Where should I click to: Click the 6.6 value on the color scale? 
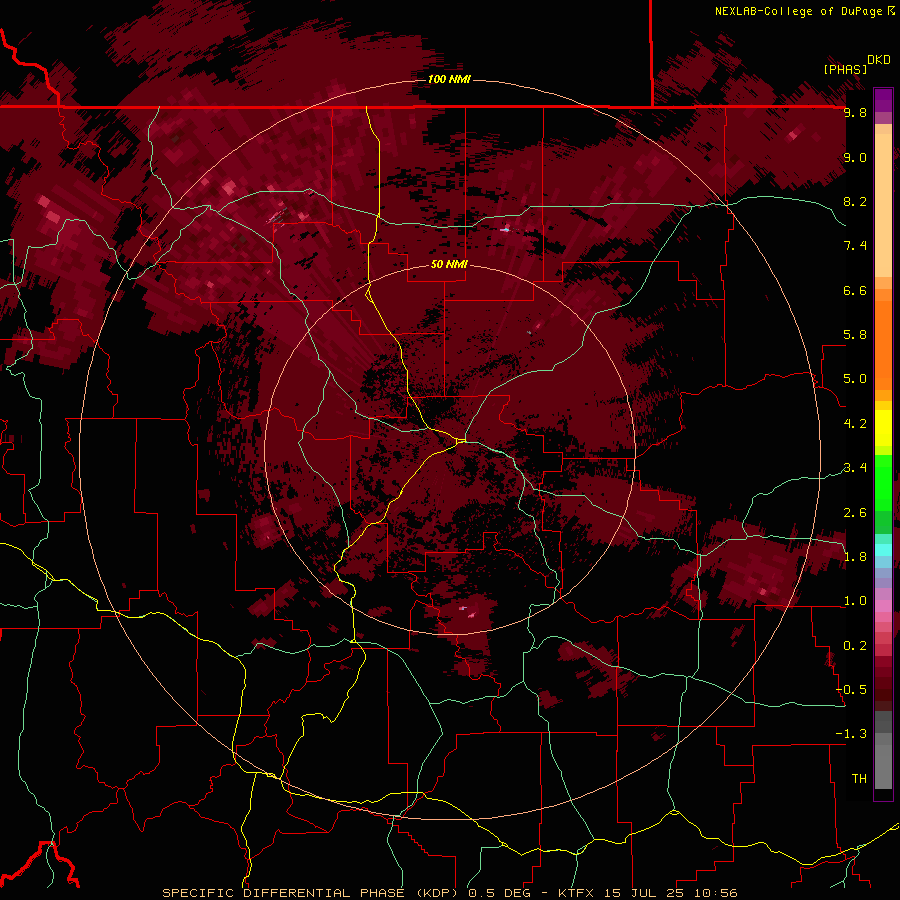click(855, 290)
